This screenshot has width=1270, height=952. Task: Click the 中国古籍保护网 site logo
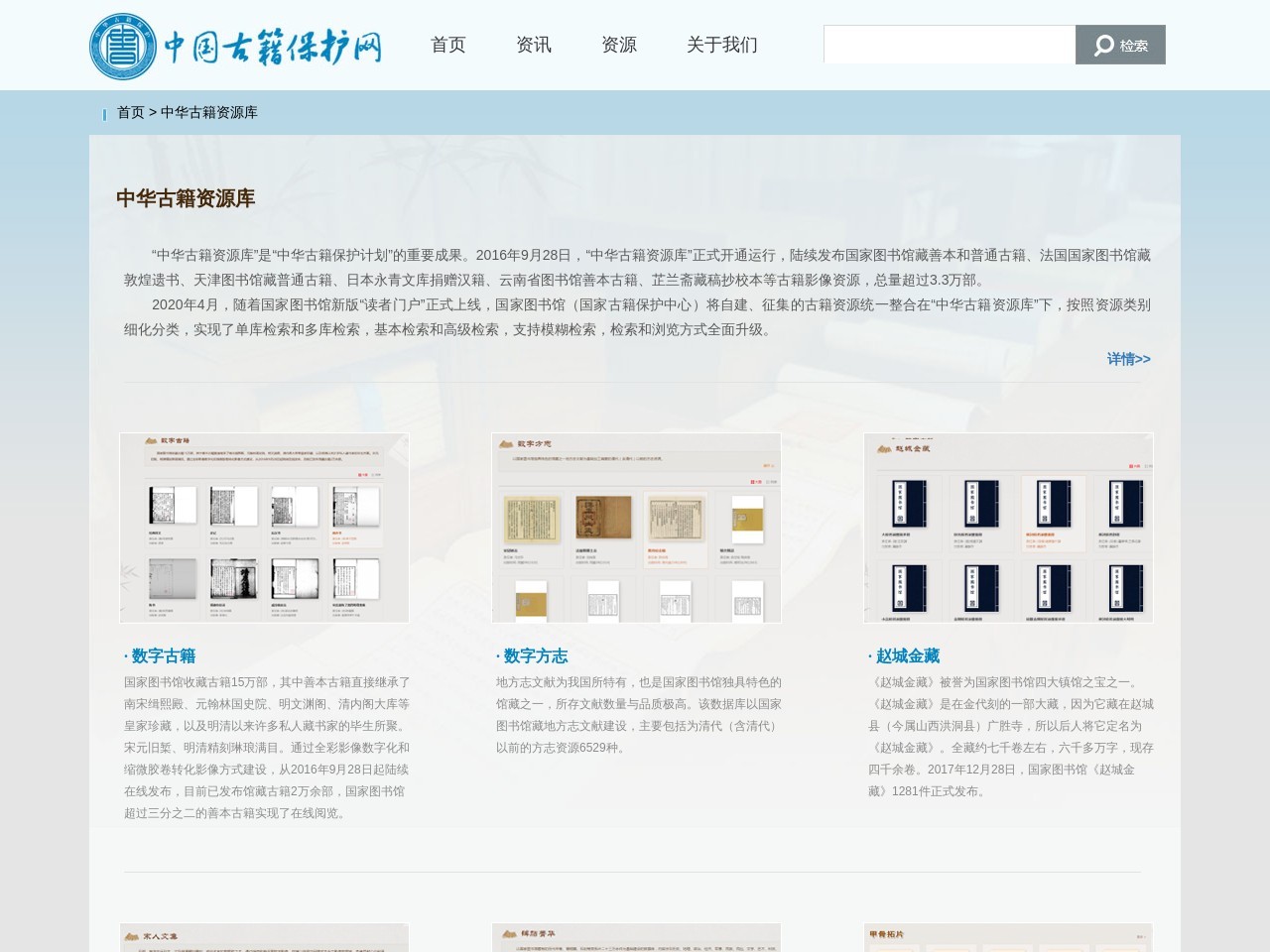(x=236, y=46)
